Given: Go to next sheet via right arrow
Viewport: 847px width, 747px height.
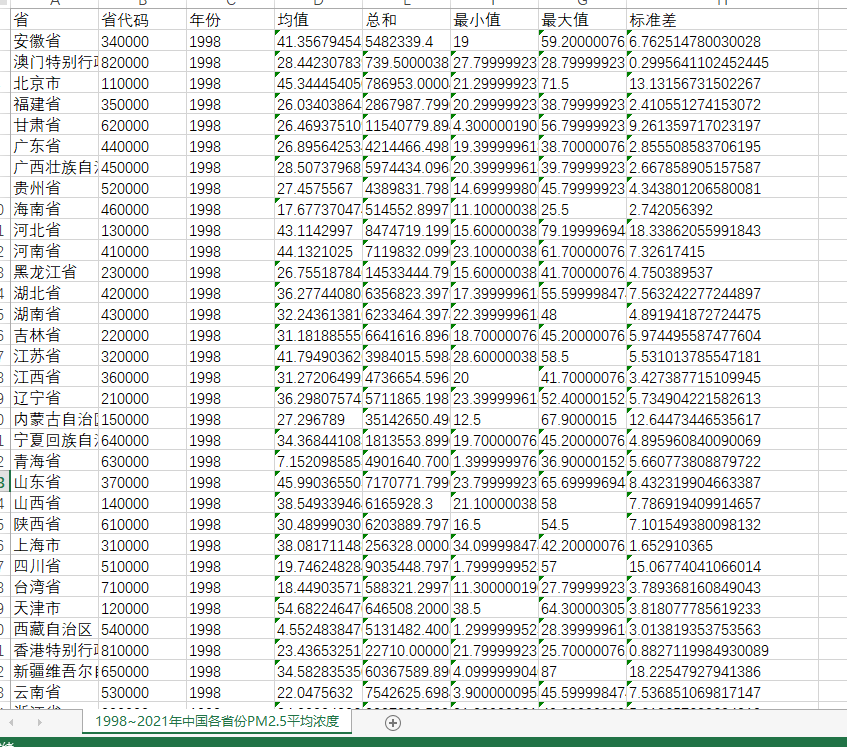Looking at the screenshot, I should tap(39, 722).
